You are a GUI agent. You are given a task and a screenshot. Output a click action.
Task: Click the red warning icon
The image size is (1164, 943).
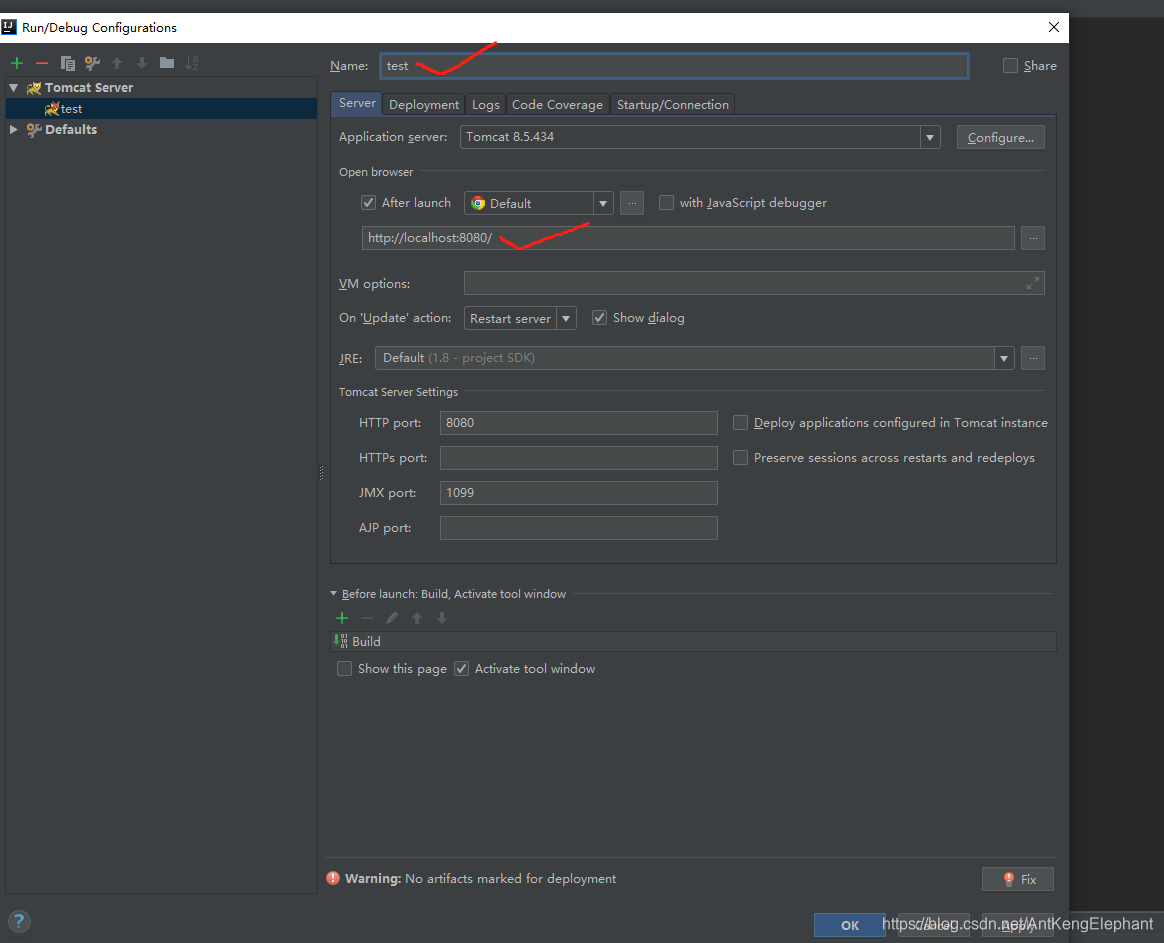(x=333, y=878)
